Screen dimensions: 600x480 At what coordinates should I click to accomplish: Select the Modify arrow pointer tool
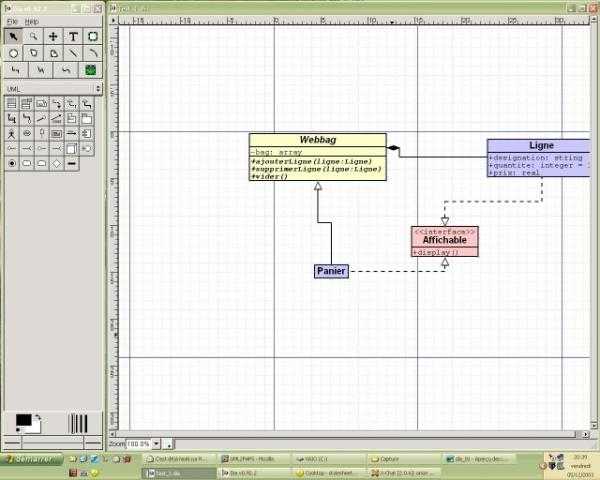click(x=14, y=37)
